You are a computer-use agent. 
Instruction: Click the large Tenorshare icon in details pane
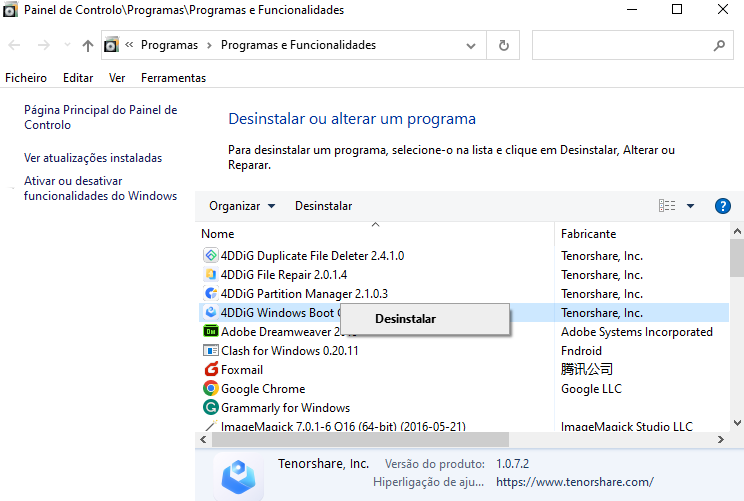(238, 477)
